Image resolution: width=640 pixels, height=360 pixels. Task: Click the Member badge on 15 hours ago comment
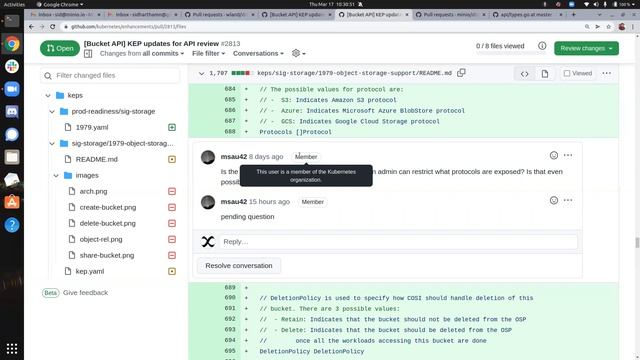coord(313,202)
